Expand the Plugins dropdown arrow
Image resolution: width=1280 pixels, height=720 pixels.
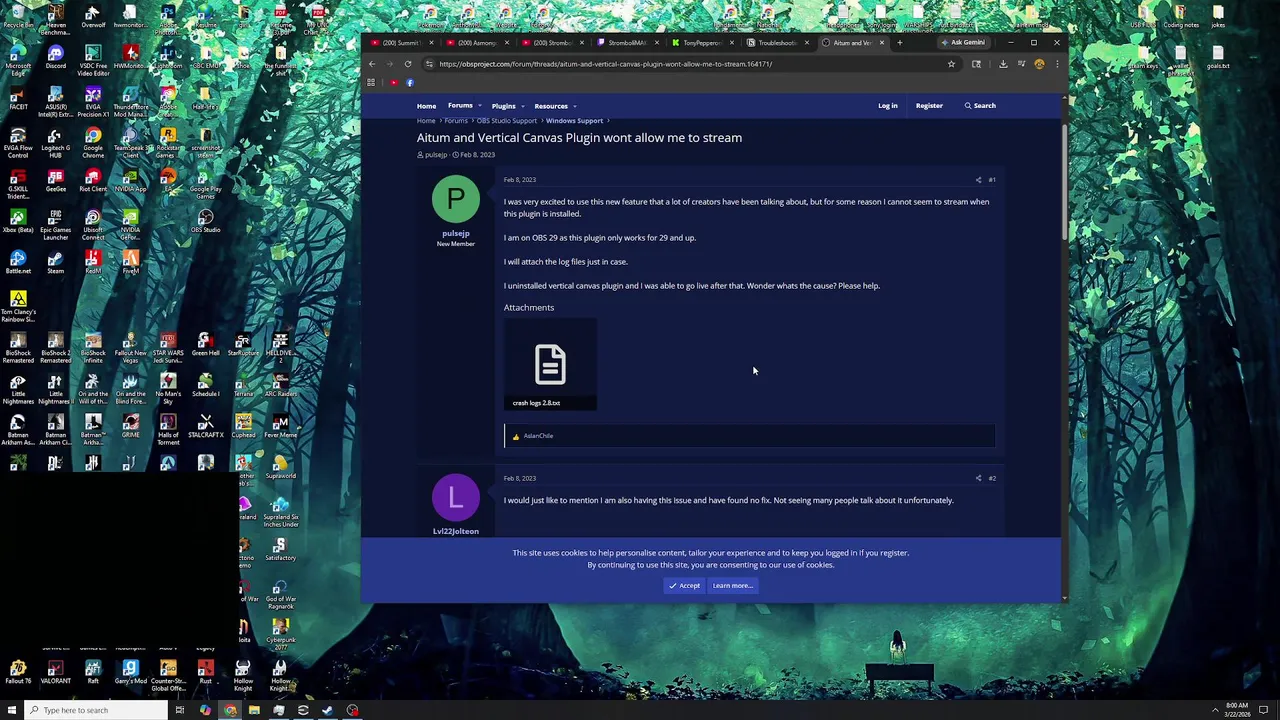pos(522,106)
